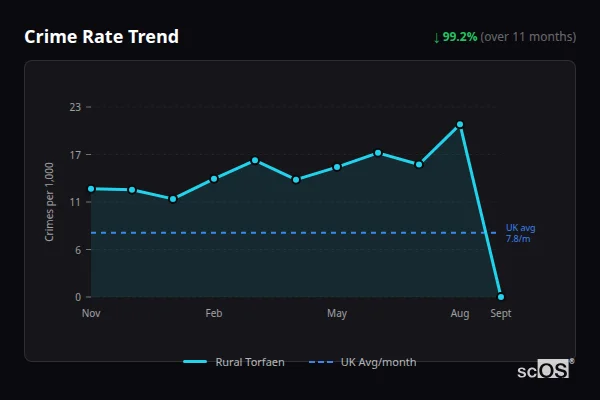Screen dimensions: 600x400
Task: Click the 'Crime Rate Trend' heading
Action: (x=101, y=37)
